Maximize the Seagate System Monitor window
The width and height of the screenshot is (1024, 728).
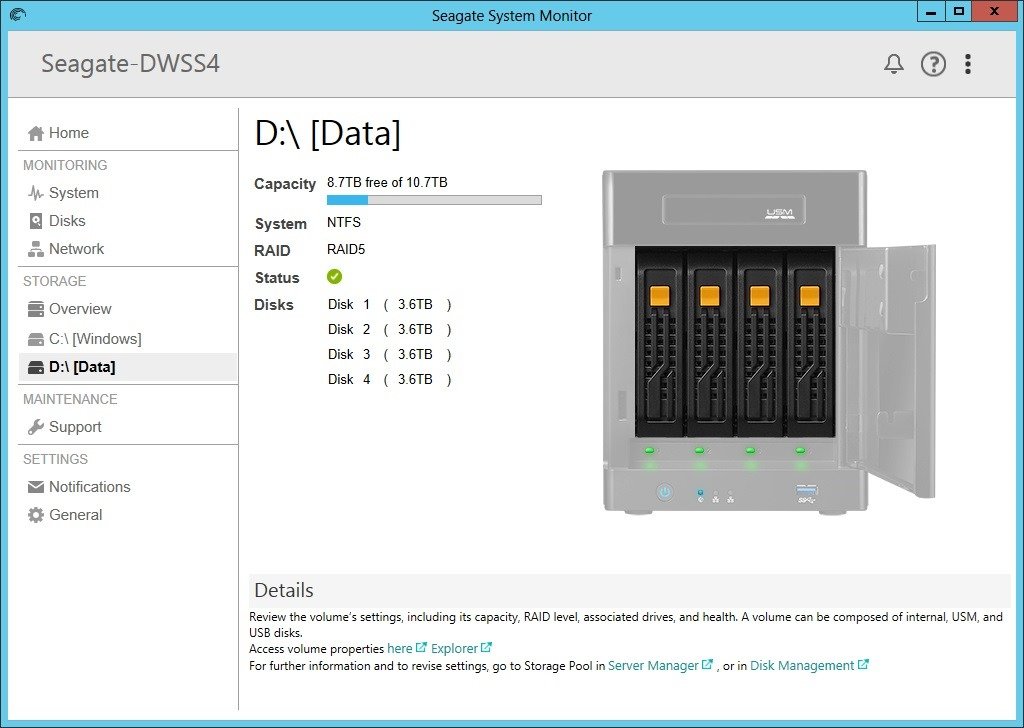point(958,12)
